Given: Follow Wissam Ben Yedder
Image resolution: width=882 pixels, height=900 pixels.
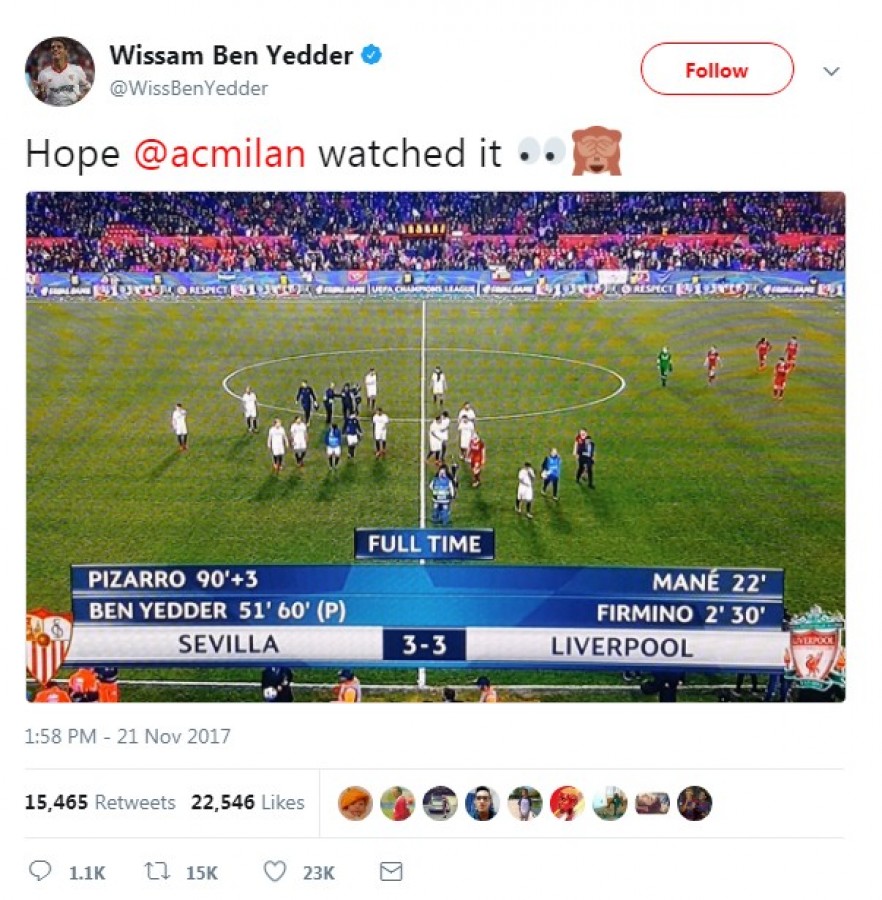Looking at the screenshot, I should click(x=717, y=69).
